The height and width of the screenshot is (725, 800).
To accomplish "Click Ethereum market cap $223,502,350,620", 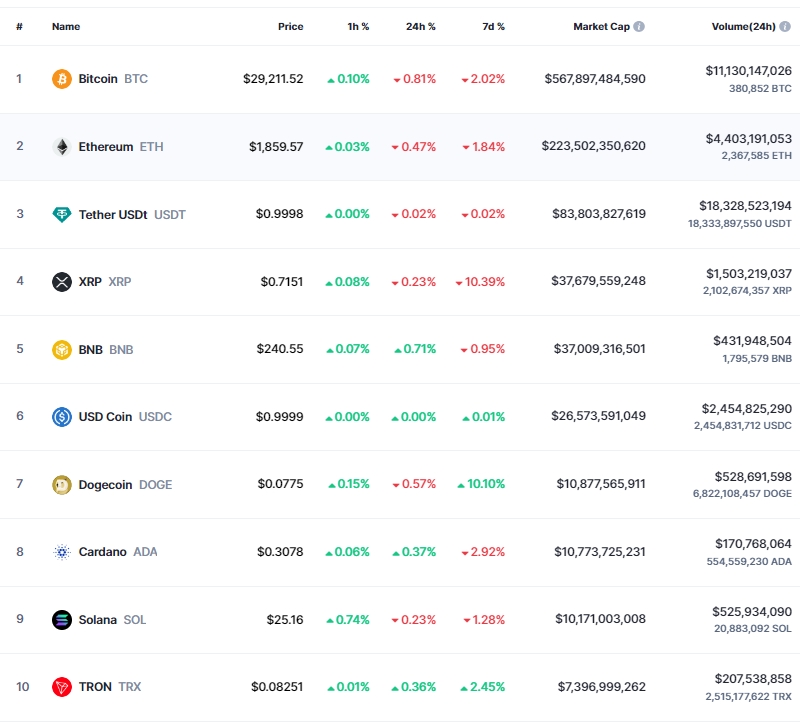I will 593,146.
